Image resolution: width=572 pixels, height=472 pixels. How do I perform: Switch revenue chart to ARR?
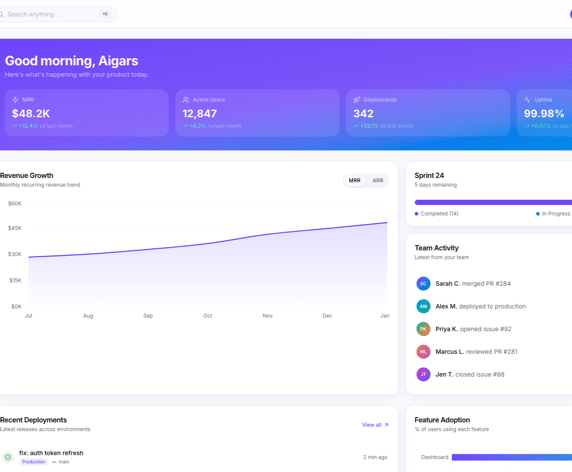tap(378, 180)
